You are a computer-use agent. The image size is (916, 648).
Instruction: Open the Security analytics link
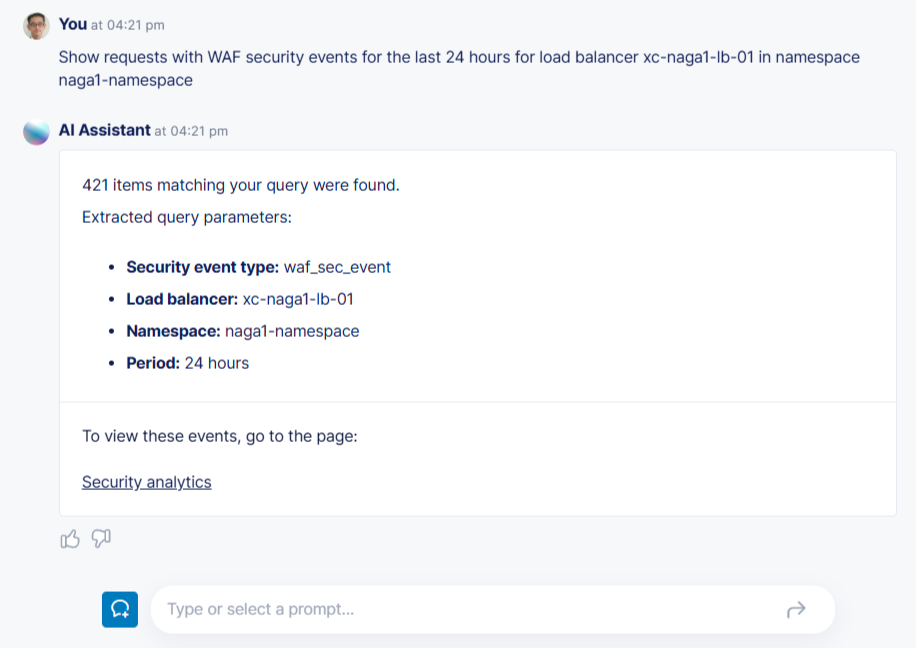point(147,482)
